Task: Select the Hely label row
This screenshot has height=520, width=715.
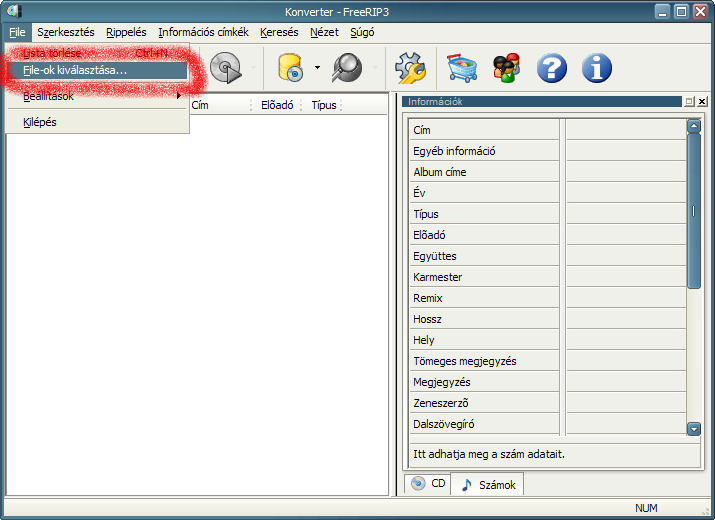Action: pos(484,340)
